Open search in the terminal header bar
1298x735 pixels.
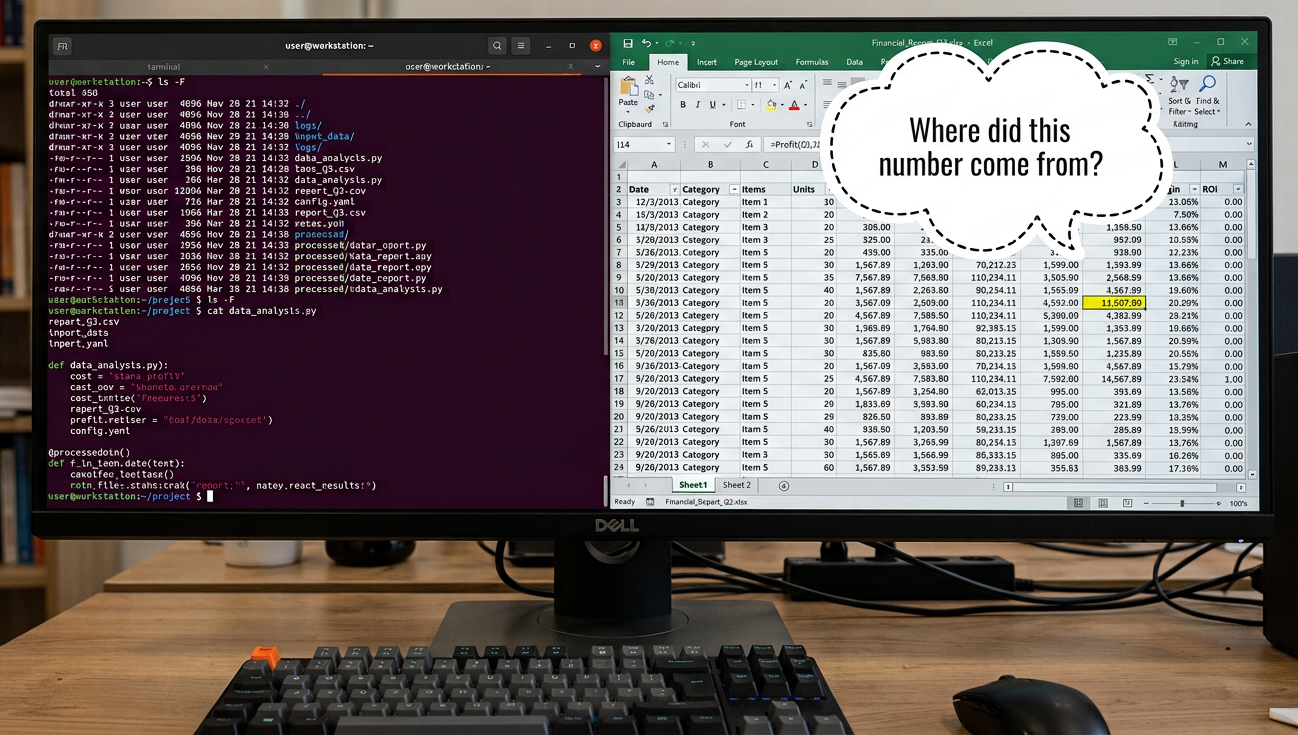pos(497,46)
